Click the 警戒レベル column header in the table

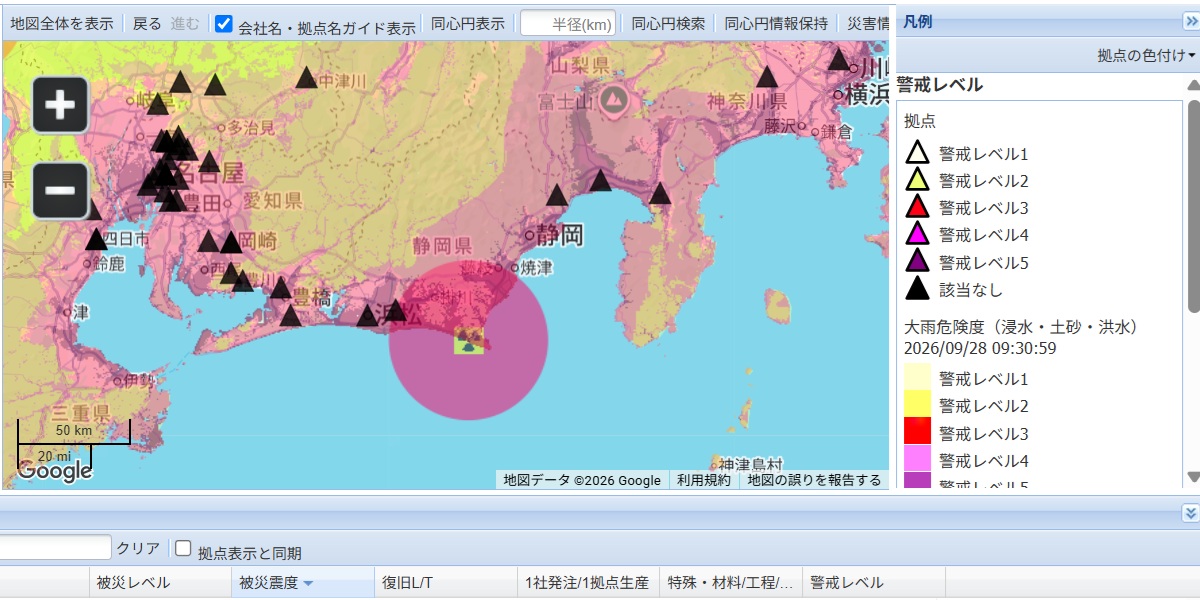tap(874, 583)
